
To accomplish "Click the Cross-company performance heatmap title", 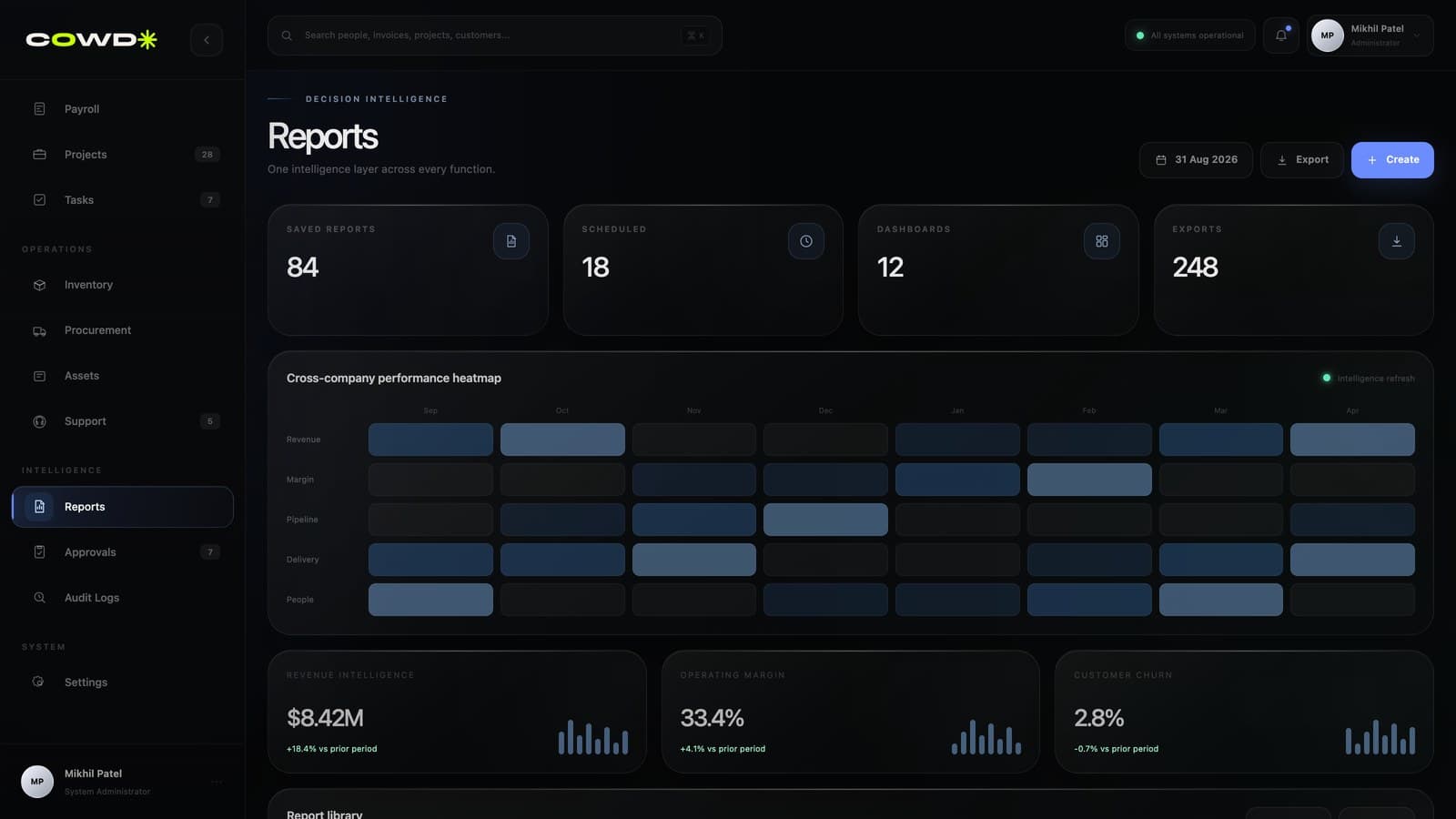I will pos(394,379).
